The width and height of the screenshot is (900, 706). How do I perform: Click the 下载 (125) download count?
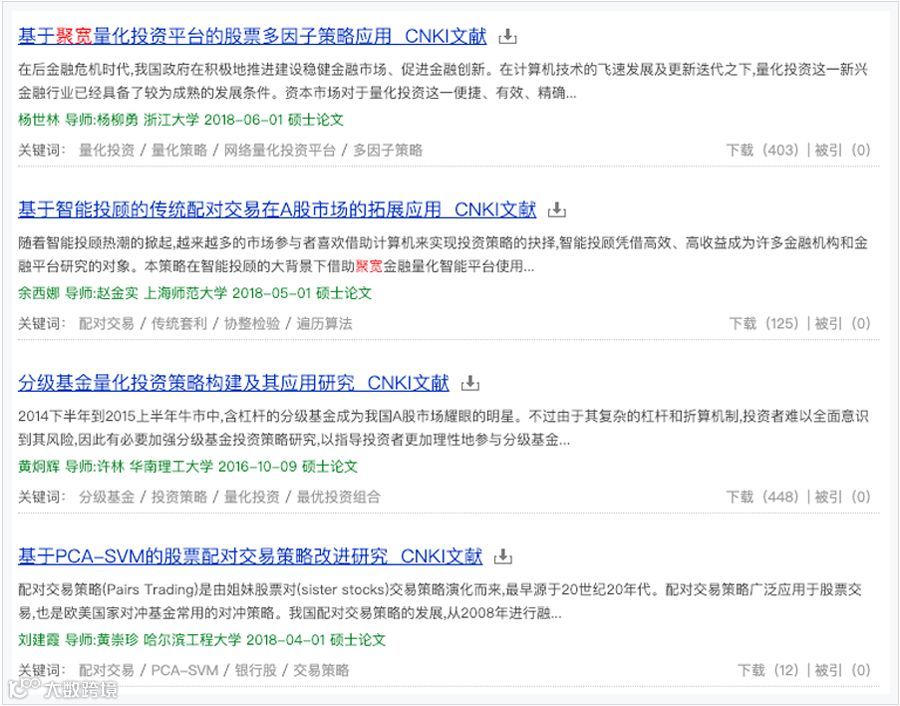765,324
